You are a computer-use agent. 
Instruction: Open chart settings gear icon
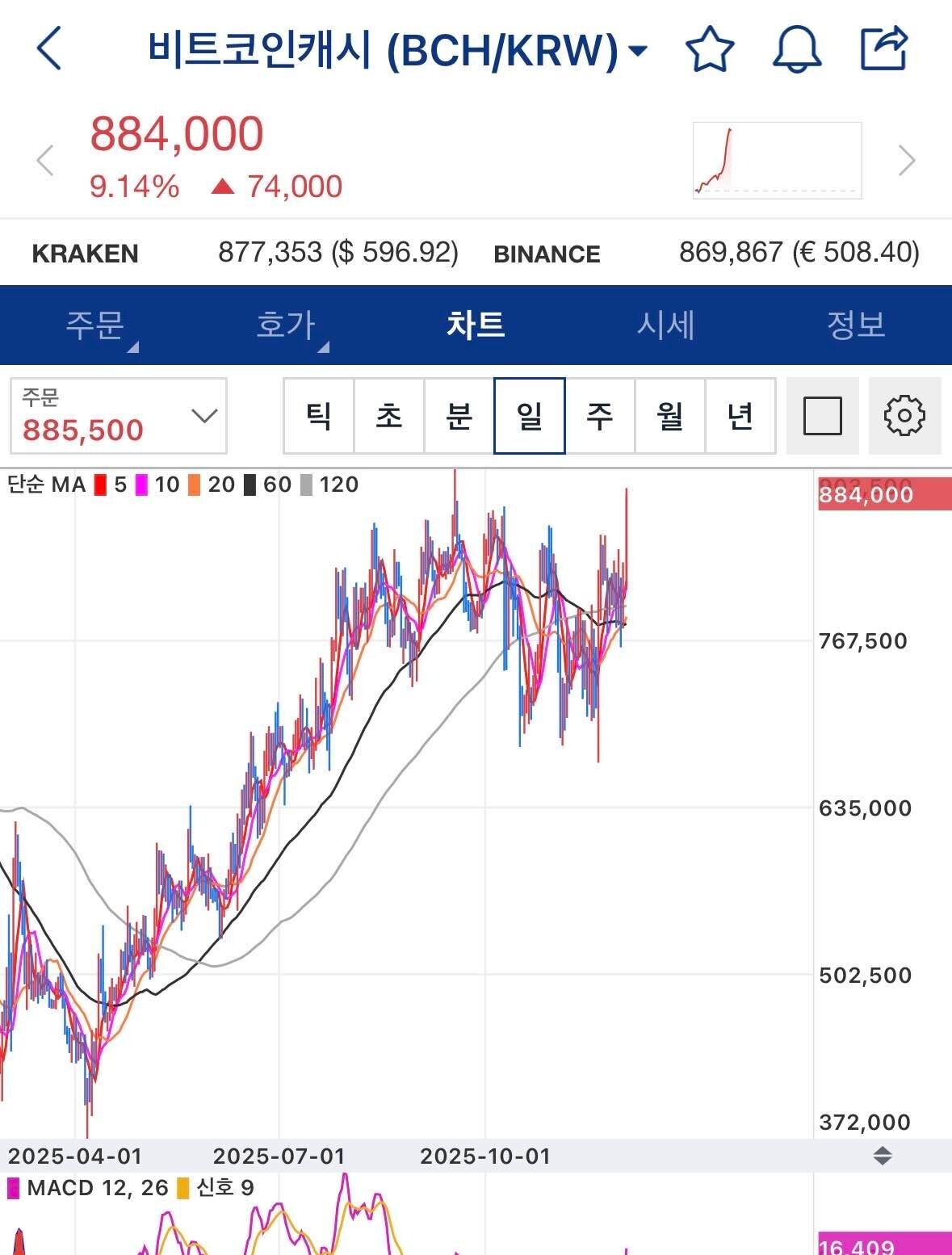pos(904,416)
